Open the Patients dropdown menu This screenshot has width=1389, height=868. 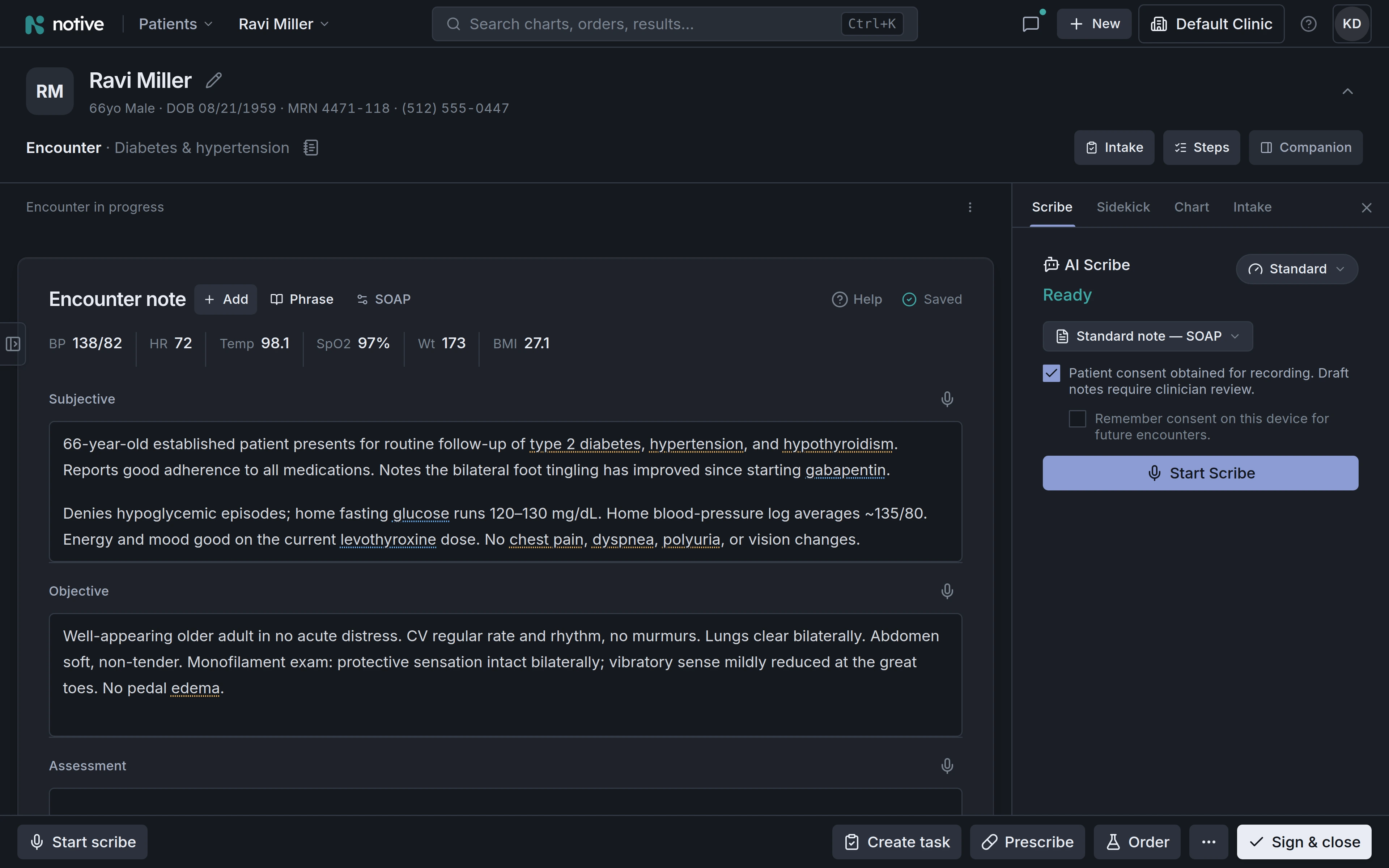176,24
